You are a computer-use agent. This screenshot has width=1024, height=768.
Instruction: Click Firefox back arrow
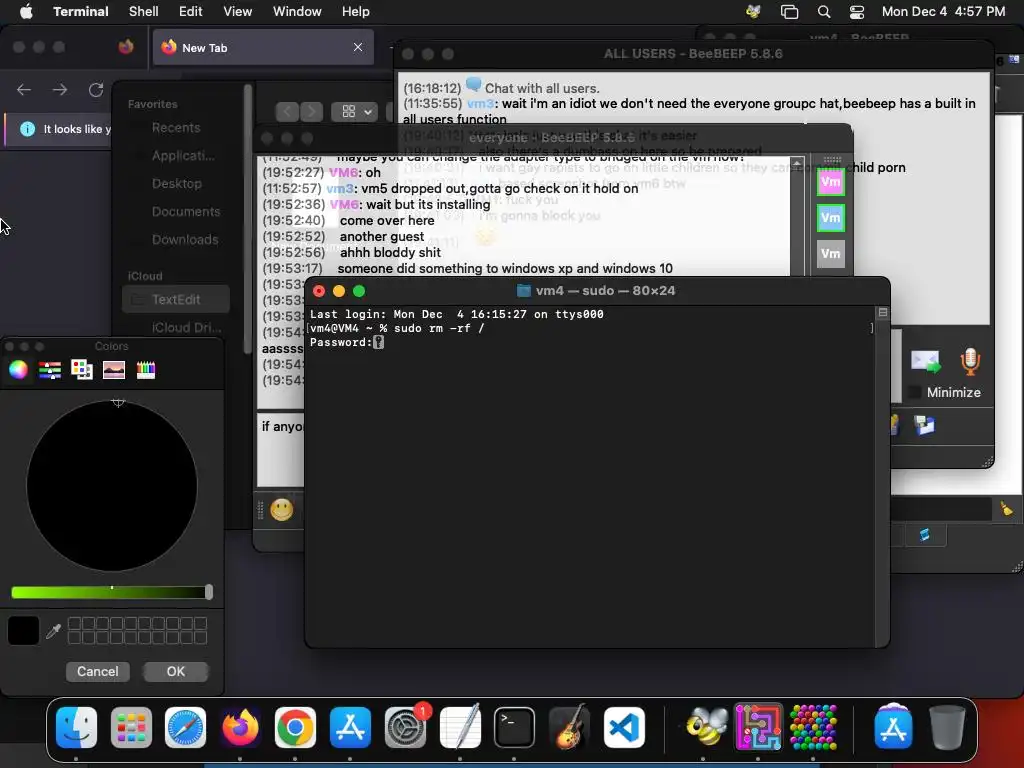click(24, 89)
